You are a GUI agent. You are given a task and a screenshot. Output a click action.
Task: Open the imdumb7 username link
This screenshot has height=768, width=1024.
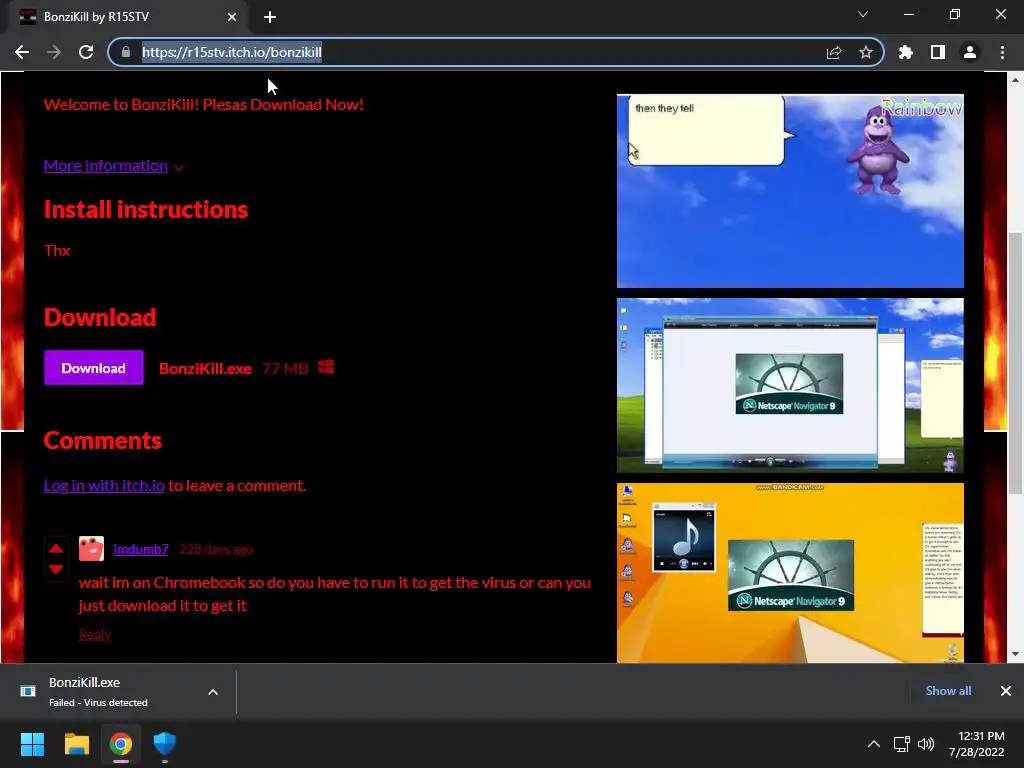(x=140, y=549)
